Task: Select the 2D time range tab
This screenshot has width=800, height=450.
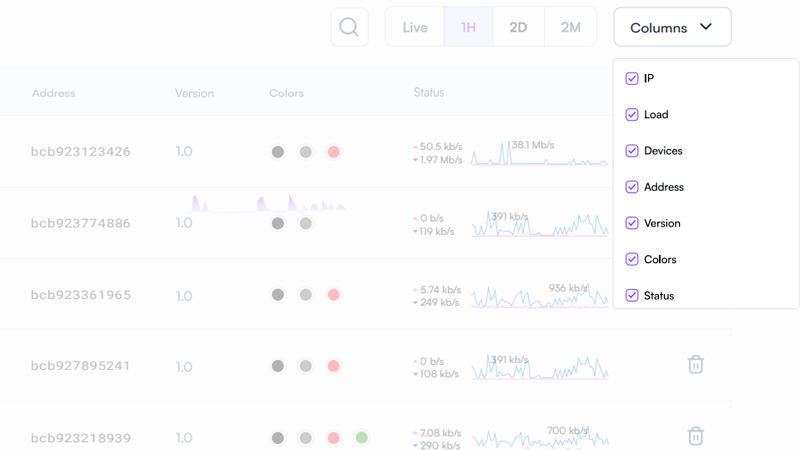Action: click(518, 27)
